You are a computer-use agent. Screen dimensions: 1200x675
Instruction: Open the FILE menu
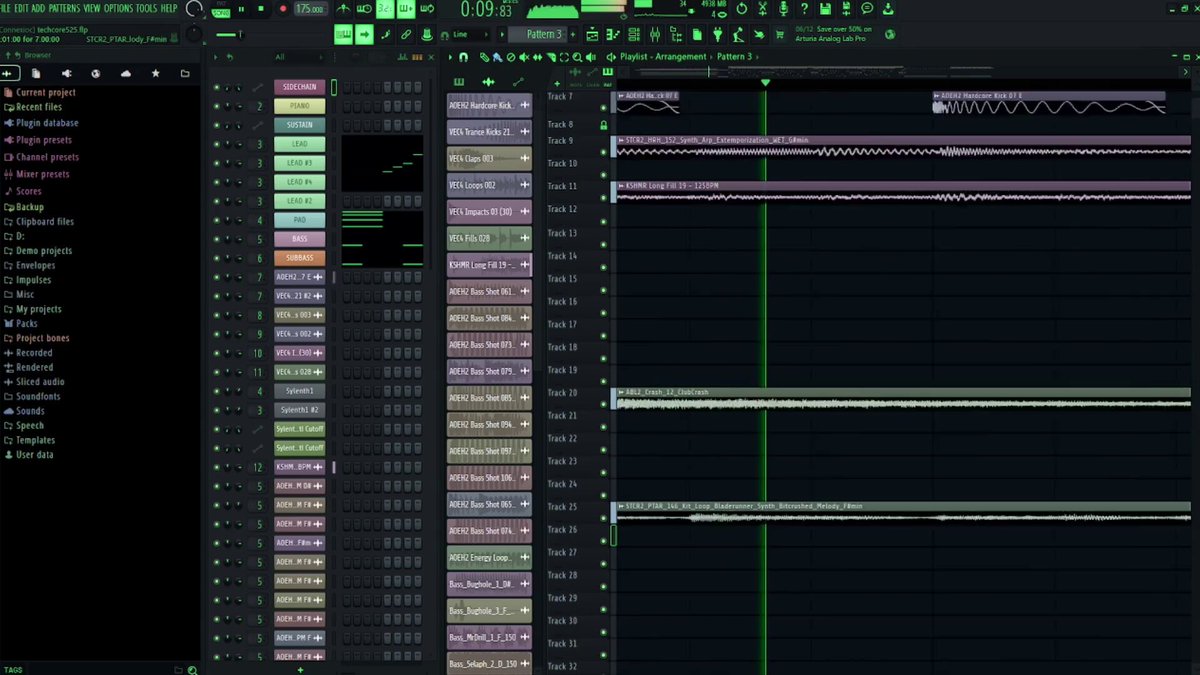pyautogui.click(x=4, y=8)
